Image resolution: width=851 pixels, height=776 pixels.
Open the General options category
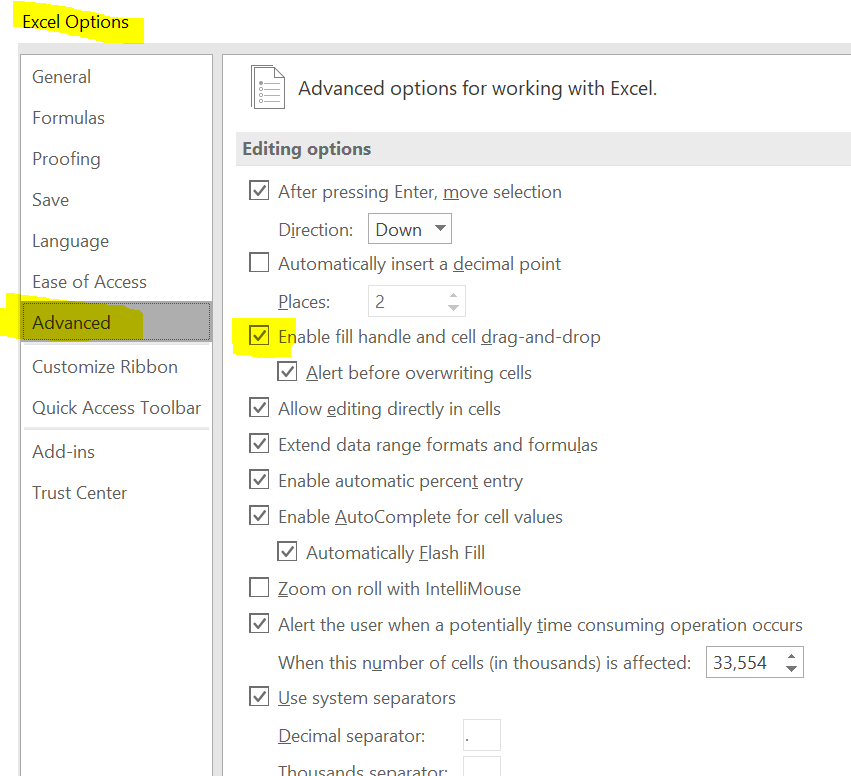coord(61,77)
